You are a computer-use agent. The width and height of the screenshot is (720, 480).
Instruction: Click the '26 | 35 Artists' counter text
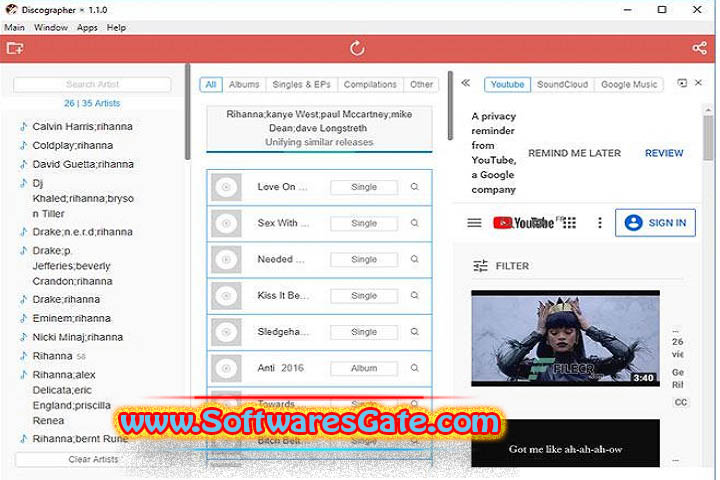[92, 103]
